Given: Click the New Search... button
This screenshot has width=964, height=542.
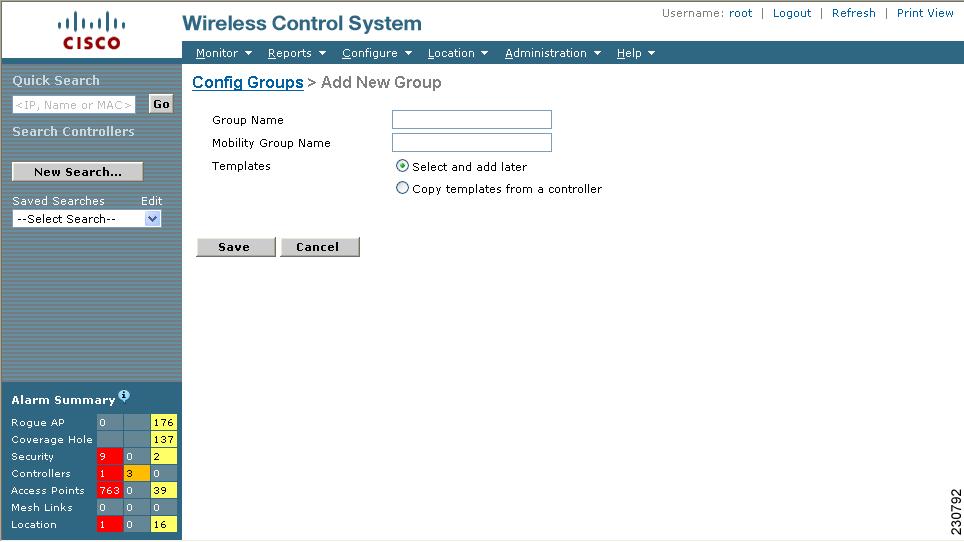Looking at the screenshot, I should [77, 171].
